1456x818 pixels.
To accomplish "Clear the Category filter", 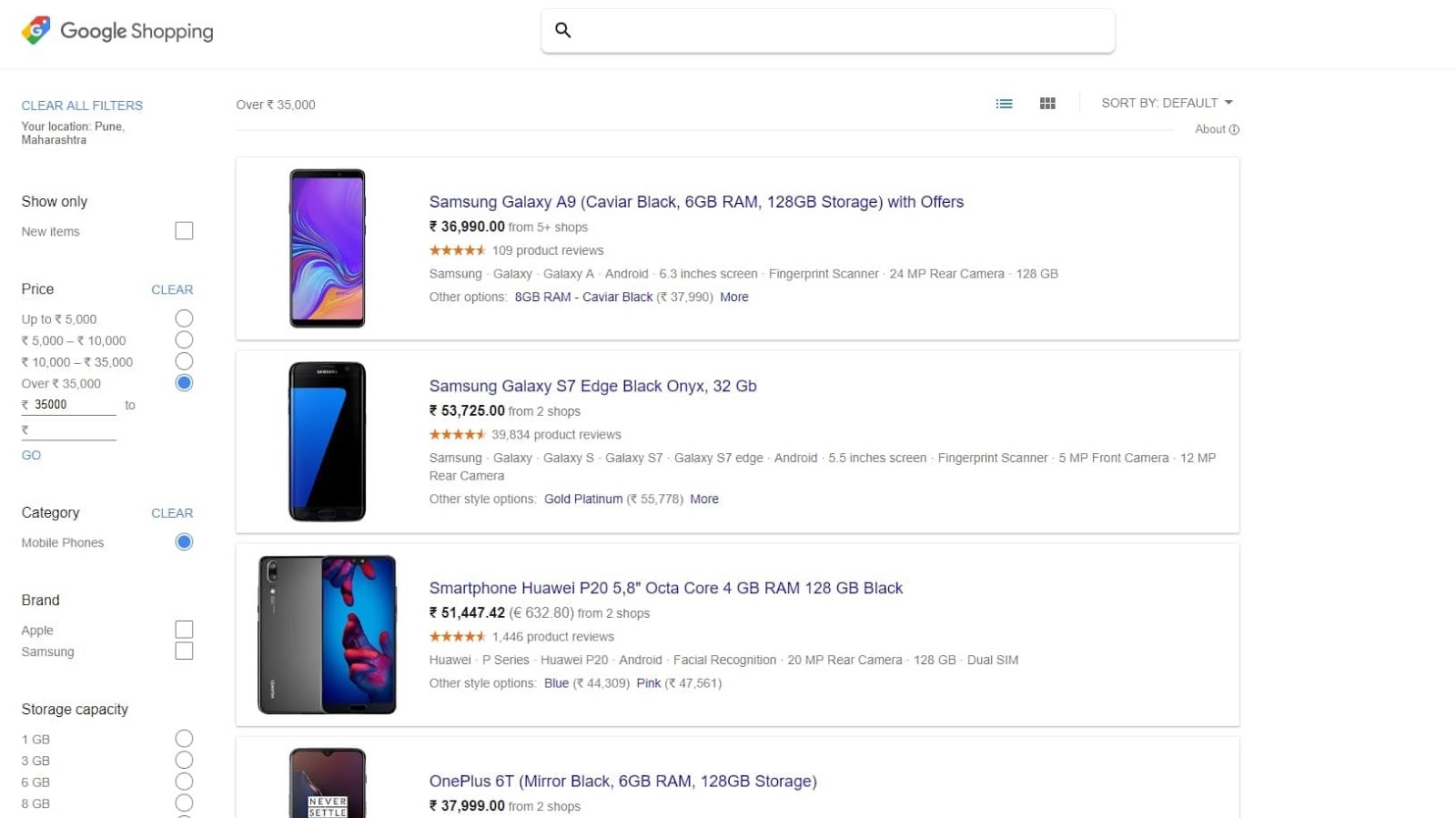I will [172, 513].
